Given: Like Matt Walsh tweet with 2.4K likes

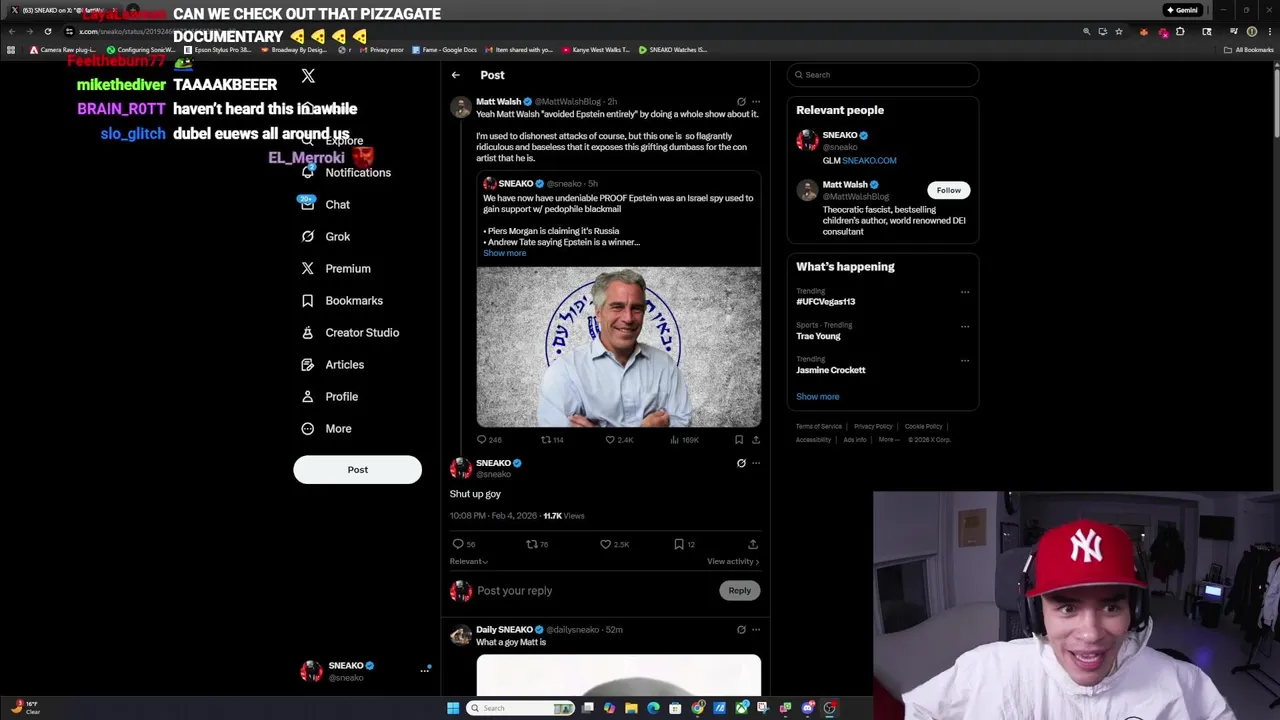Looking at the screenshot, I should click(x=619, y=439).
